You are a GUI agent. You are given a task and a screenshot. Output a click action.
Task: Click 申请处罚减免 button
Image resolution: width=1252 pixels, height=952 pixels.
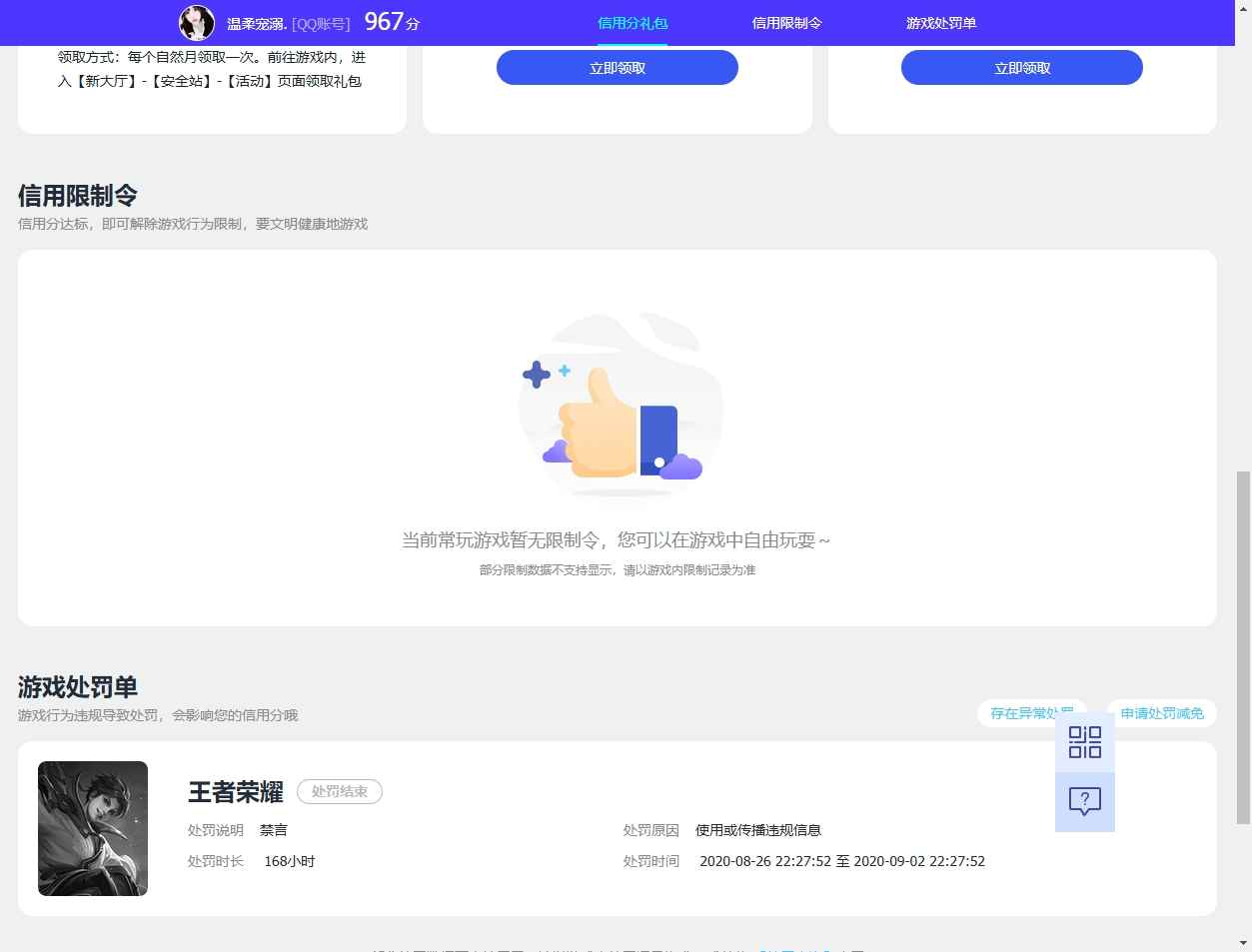point(1162,713)
